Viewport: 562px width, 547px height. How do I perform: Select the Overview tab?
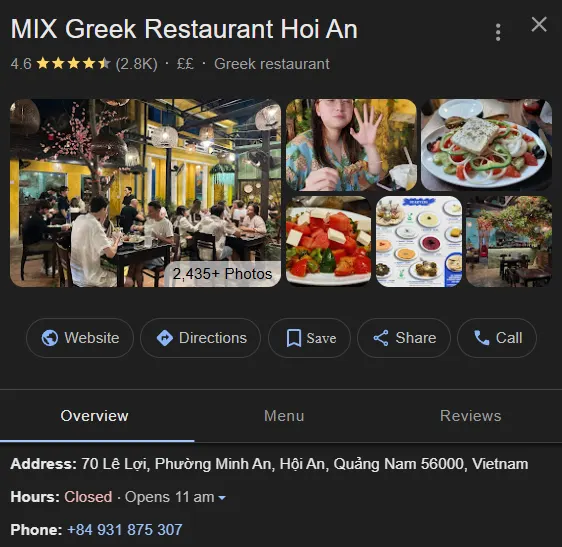pos(94,416)
